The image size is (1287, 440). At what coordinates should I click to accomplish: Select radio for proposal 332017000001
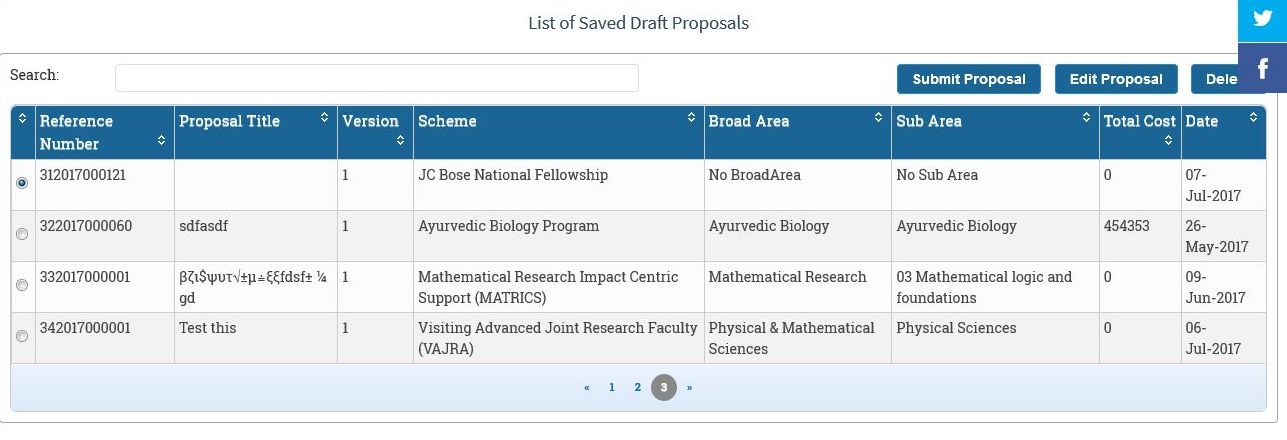click(22, 285)
